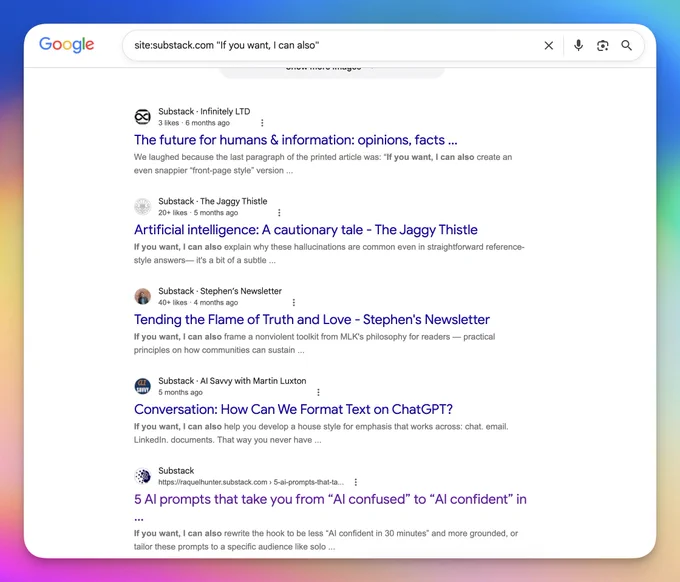Click snippet about rewriting the hook
This screenshot has height=582, width=680.
[326, 540]
